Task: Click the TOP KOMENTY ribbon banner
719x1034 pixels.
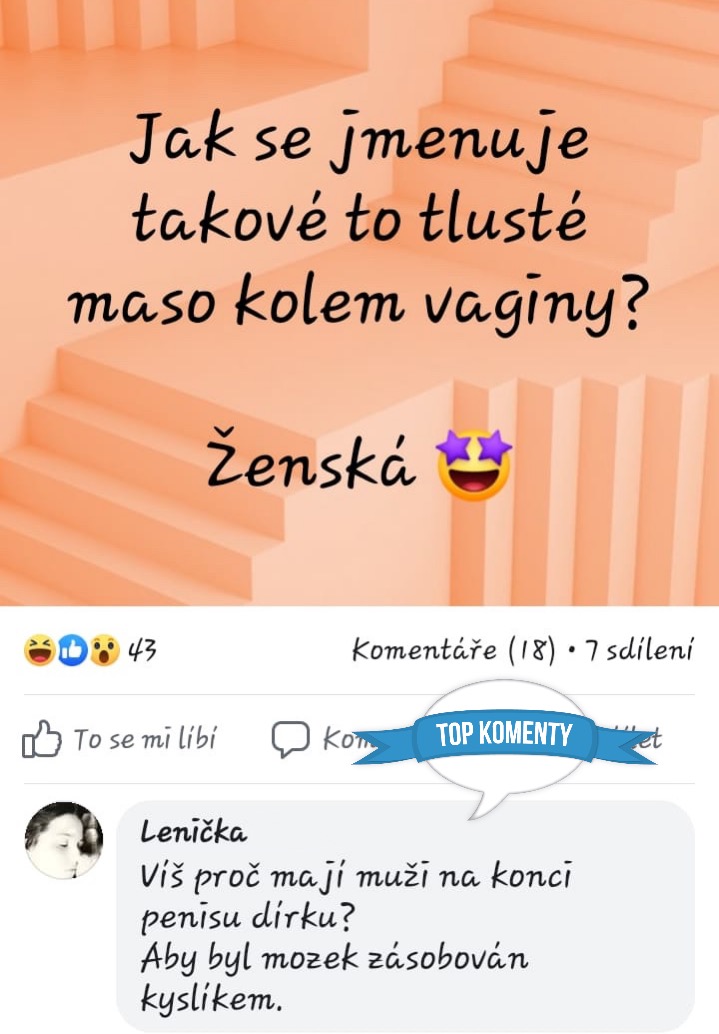Action: [504, 734]
